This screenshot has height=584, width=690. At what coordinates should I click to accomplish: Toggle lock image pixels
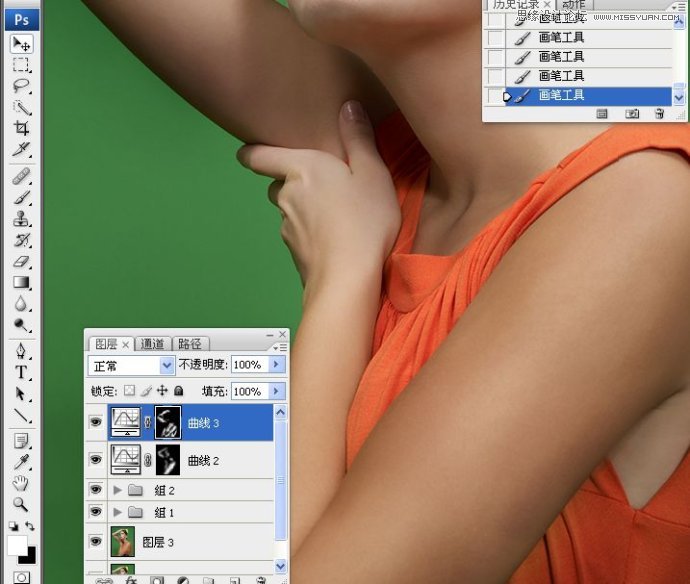(x=146, y=391)
